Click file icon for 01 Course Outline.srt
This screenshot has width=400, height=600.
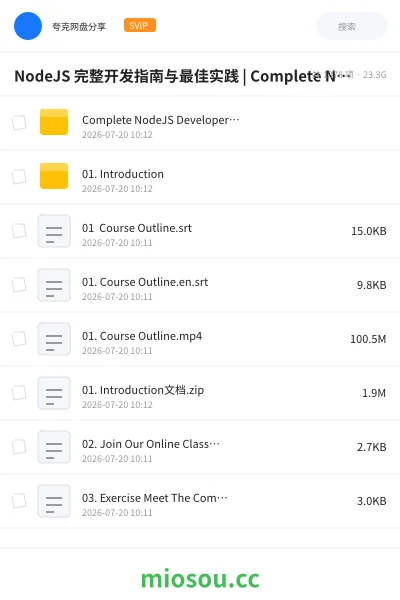[x=54, y=231]
